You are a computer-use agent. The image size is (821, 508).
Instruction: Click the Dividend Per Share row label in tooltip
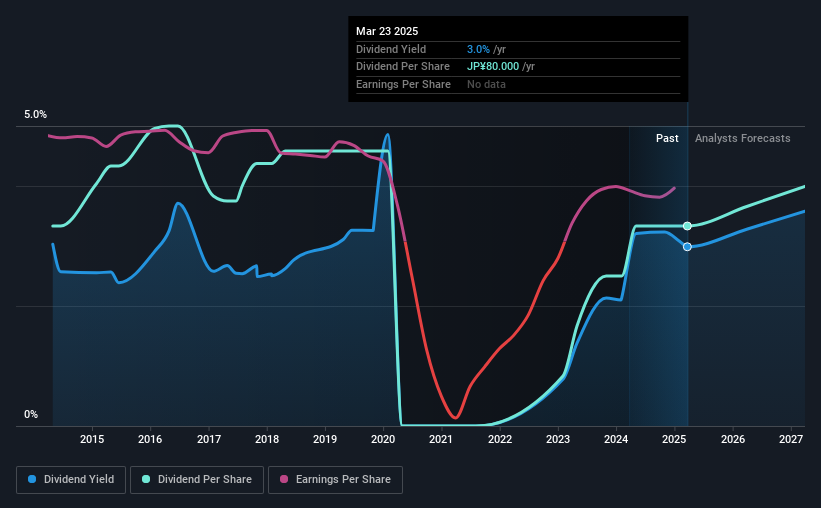pos(403,67)
